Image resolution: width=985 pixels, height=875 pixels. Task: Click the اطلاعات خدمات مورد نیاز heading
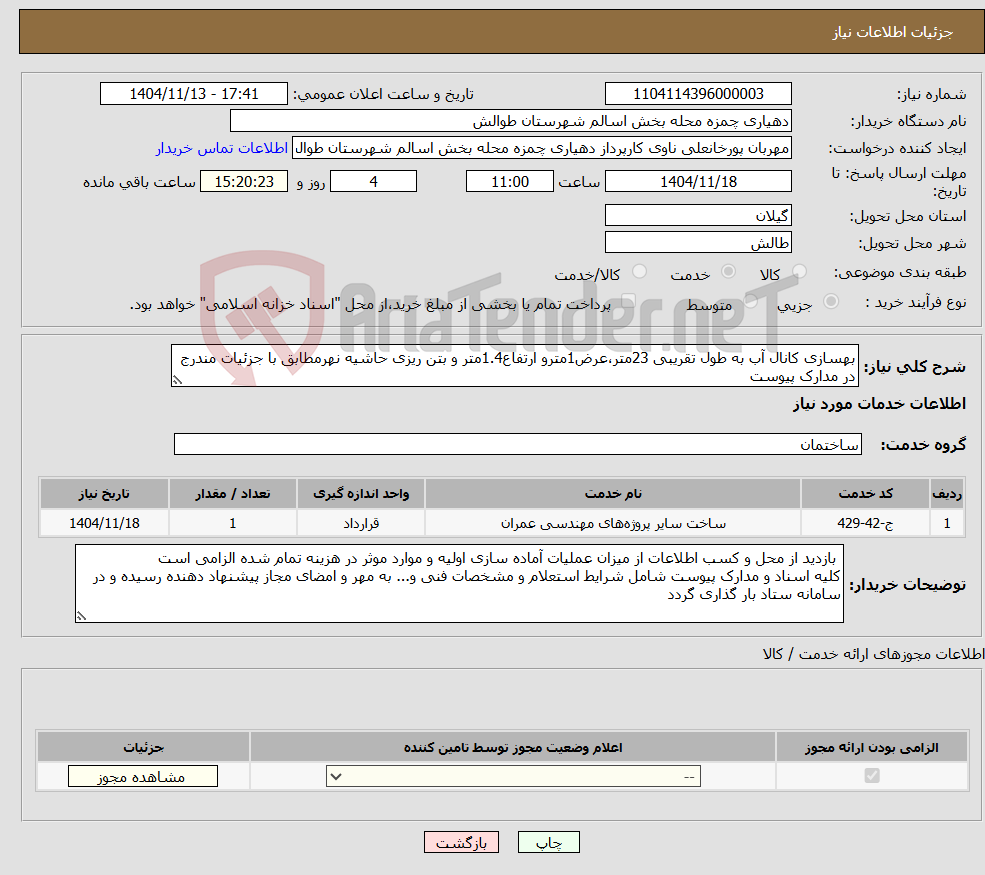(879, 404)
